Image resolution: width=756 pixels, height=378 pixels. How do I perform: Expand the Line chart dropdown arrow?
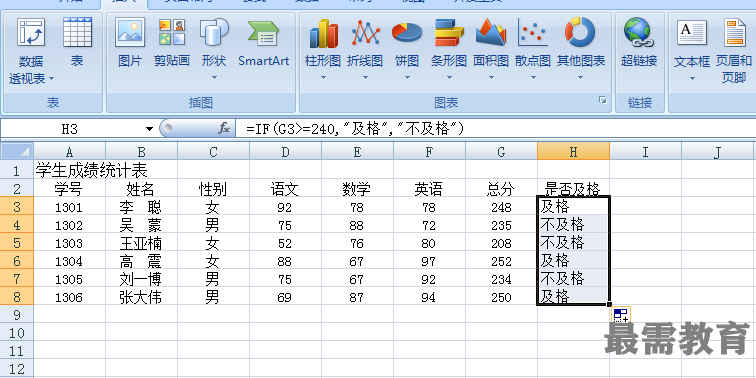tap(365, 78)
